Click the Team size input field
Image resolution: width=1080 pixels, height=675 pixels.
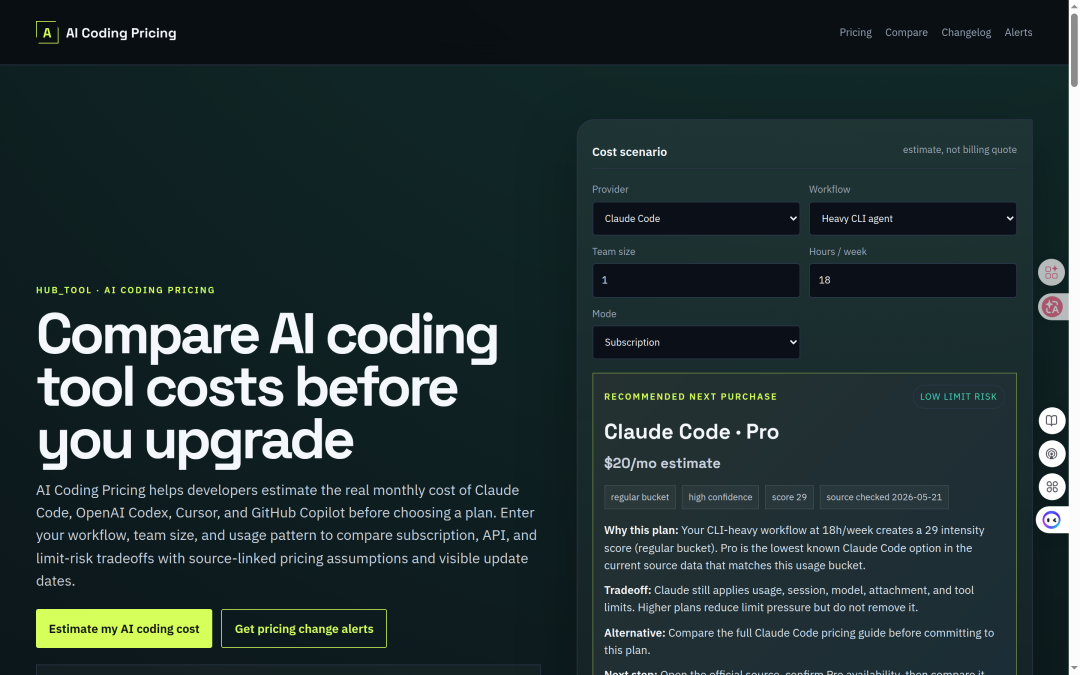(x=696, y=280)
